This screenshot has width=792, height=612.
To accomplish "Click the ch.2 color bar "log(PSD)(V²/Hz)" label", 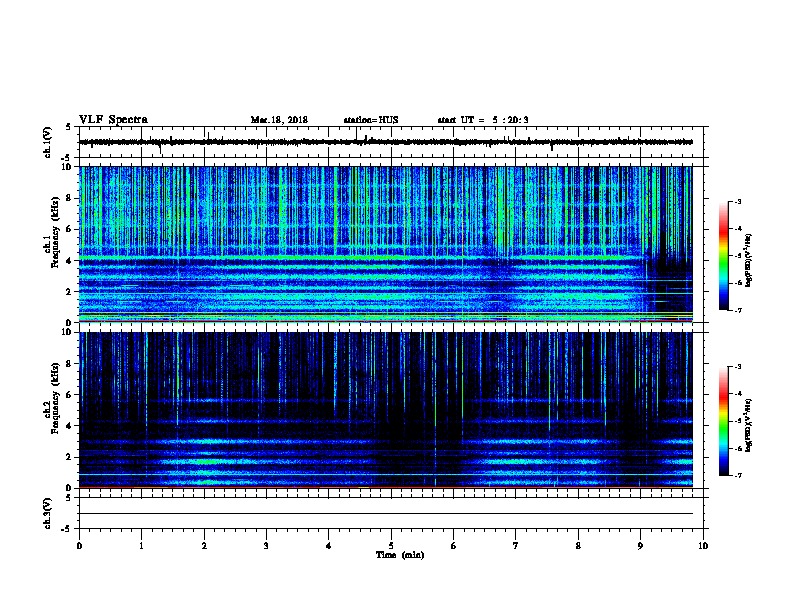I will 748,425.
